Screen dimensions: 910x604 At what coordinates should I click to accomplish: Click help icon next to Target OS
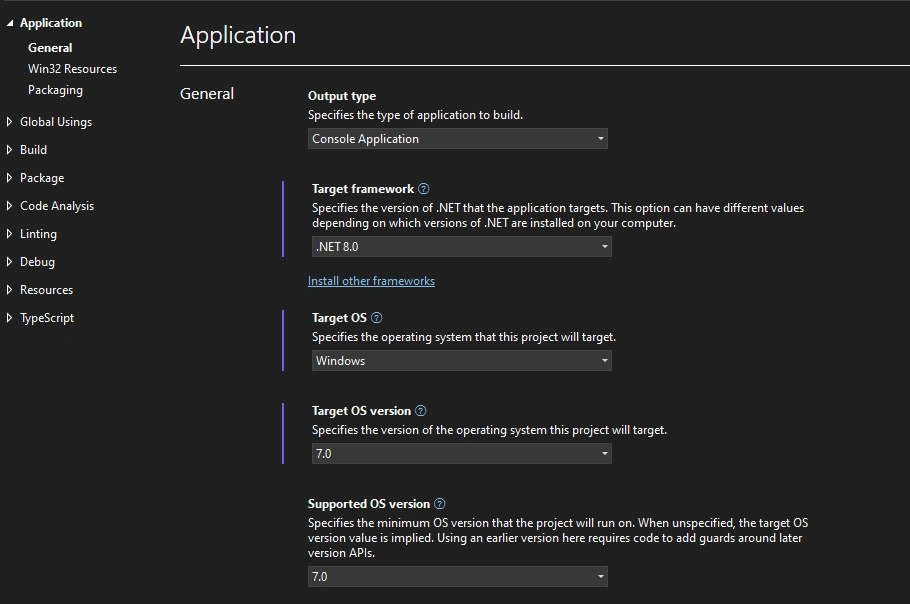pyautogui.click(x=377, y=317)
